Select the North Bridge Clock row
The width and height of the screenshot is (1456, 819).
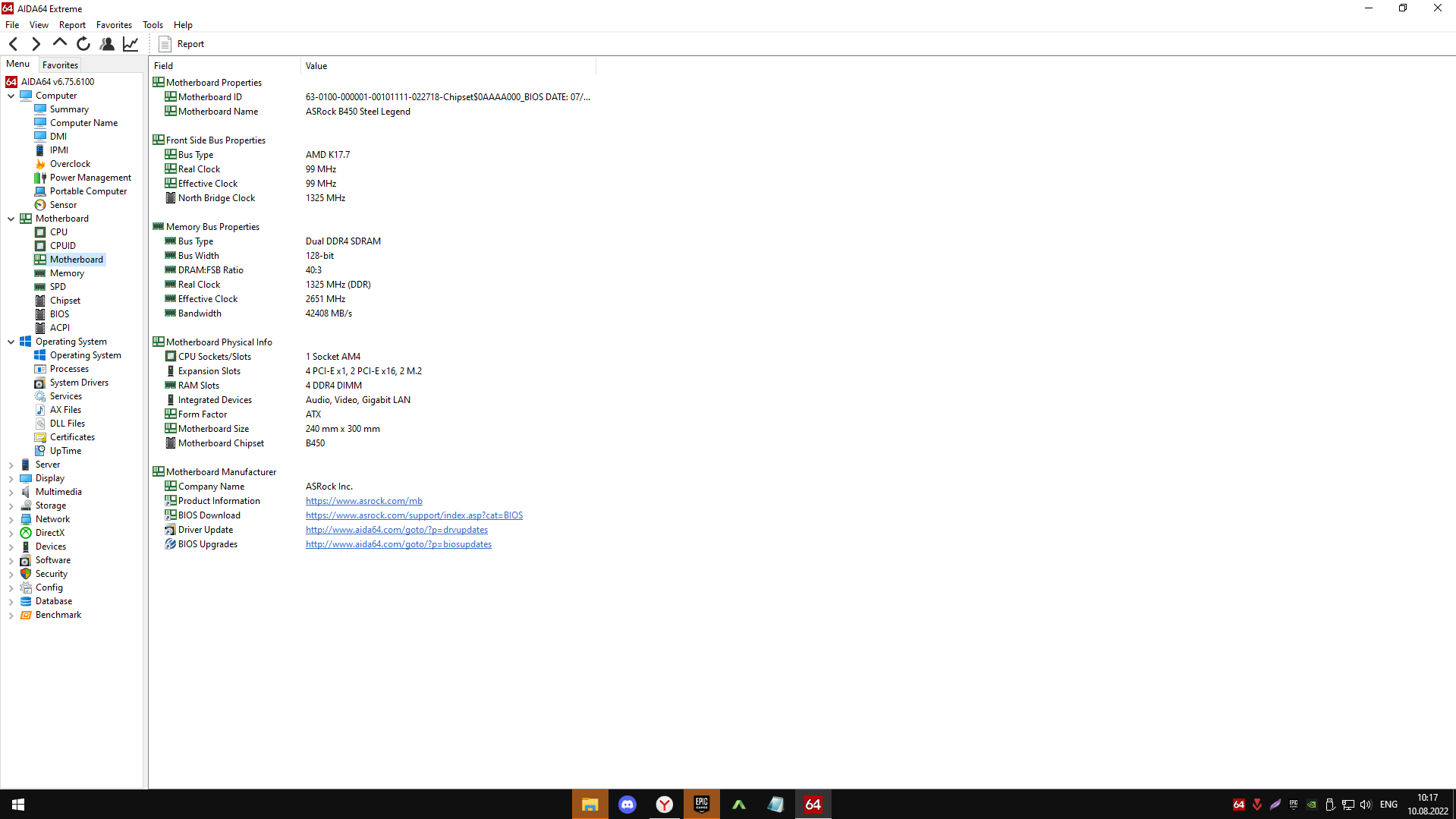[373, 198]
